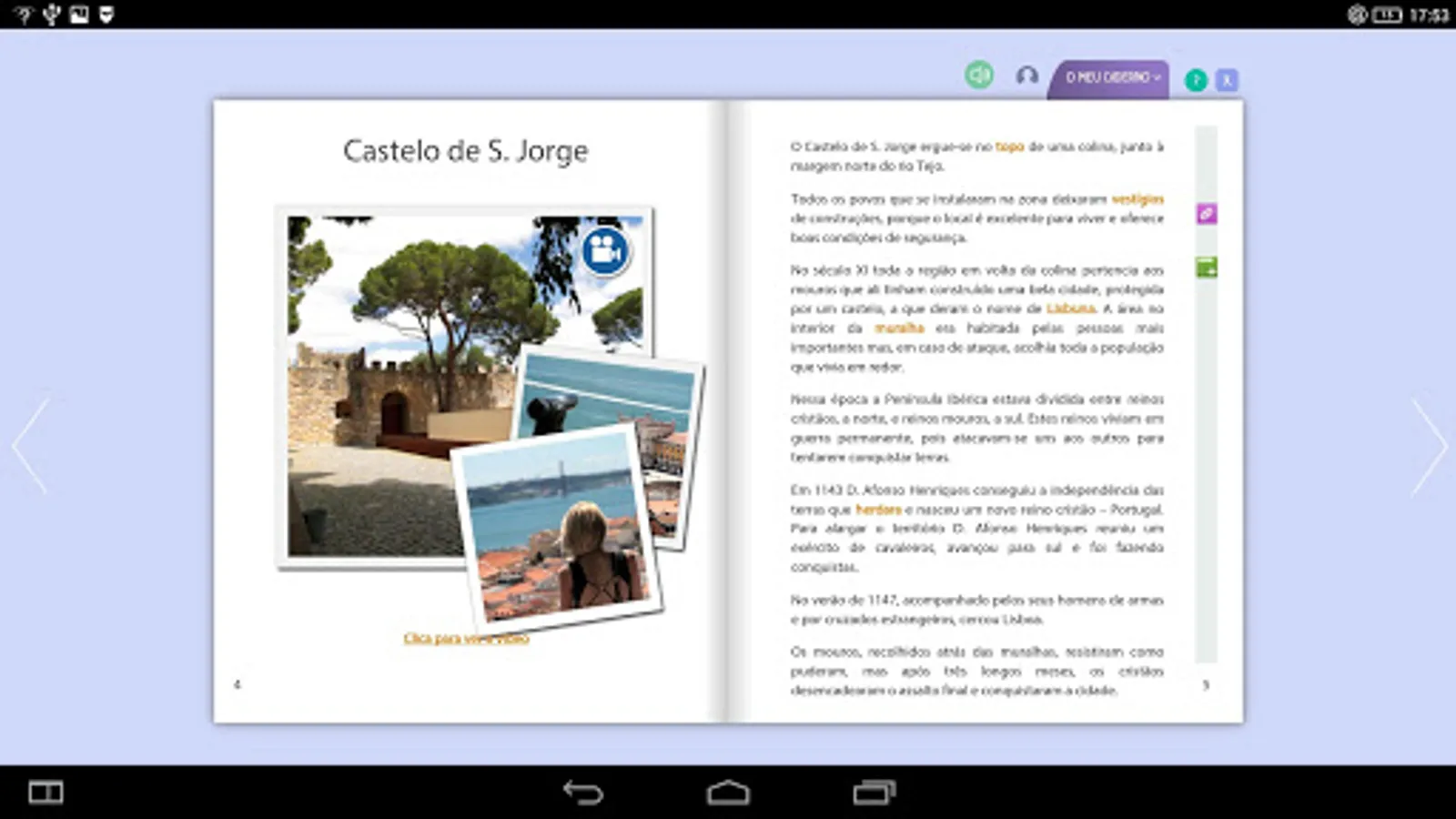Click the purple link marker in margin
This screenshot has height=819, width=1456.
click(1207, 214)
